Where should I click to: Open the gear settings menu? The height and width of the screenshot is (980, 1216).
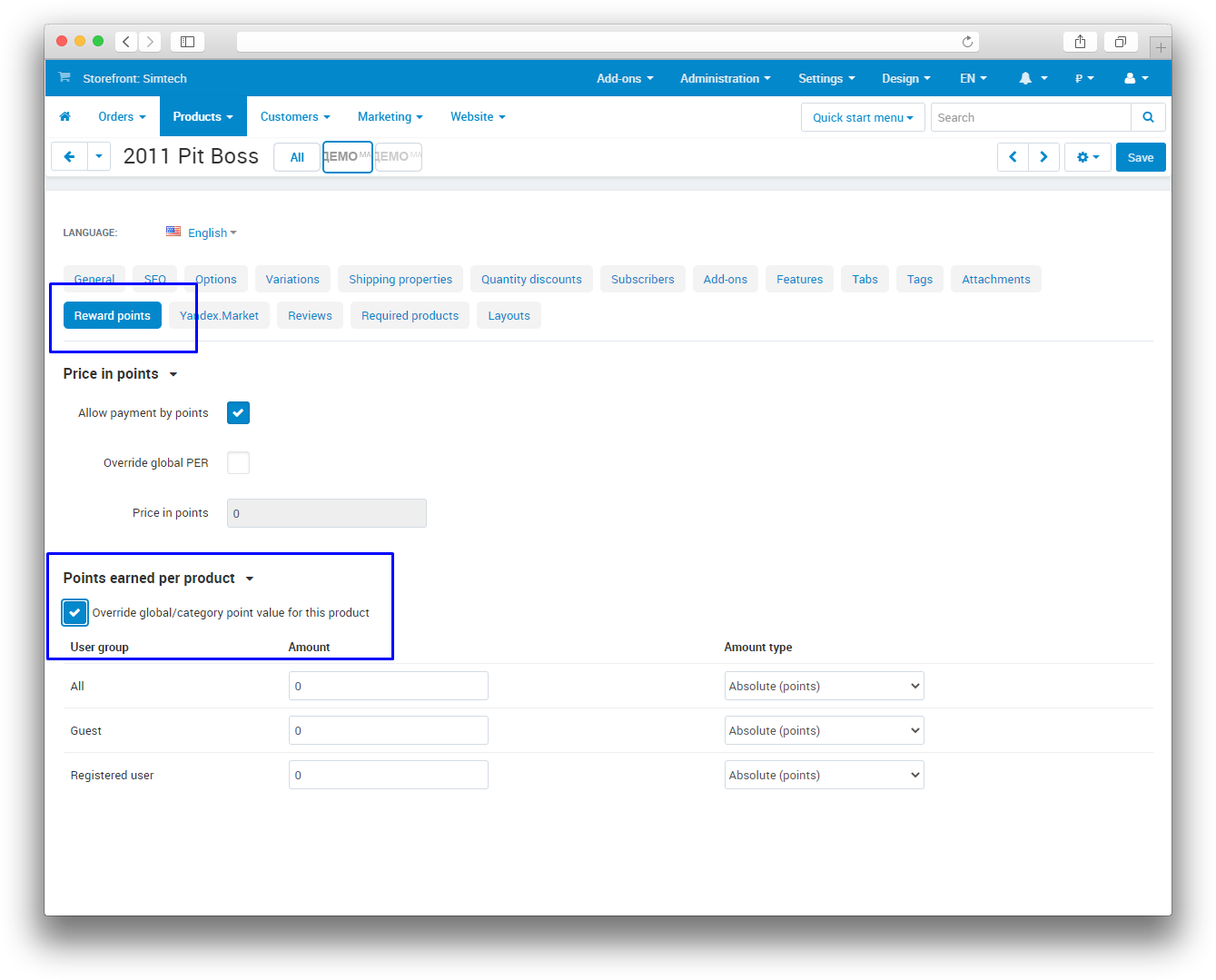[x=1087, y=157]
